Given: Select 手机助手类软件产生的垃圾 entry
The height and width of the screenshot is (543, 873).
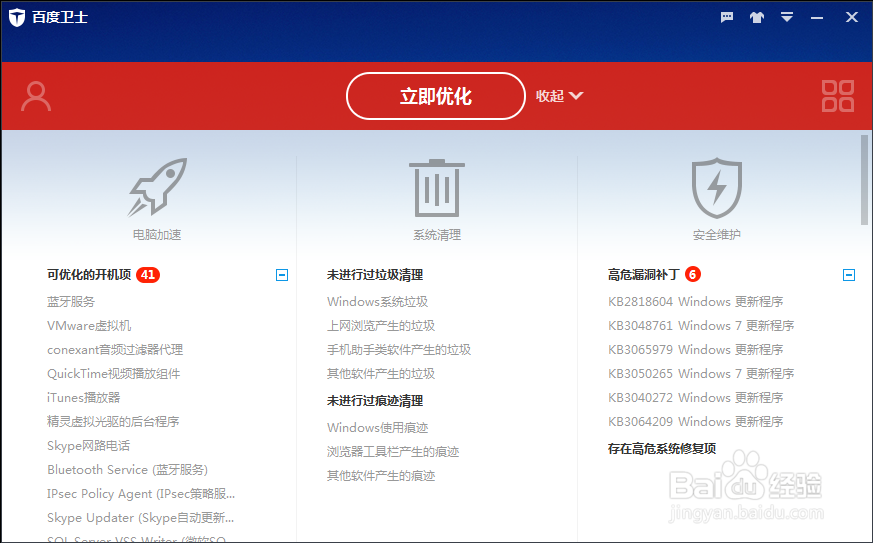Looking at the screenshot, I should tap(399, 350).
